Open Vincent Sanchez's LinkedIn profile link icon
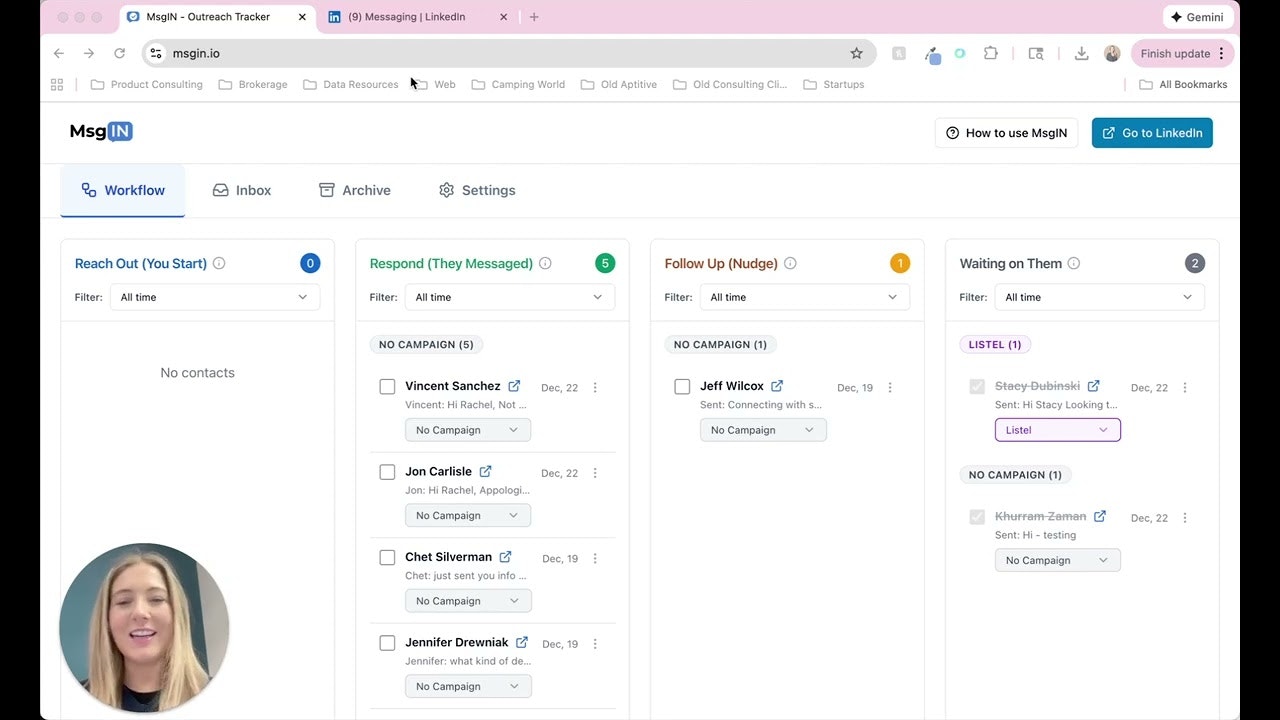The height and width of the screenshot is (720, 1280). 514,386
